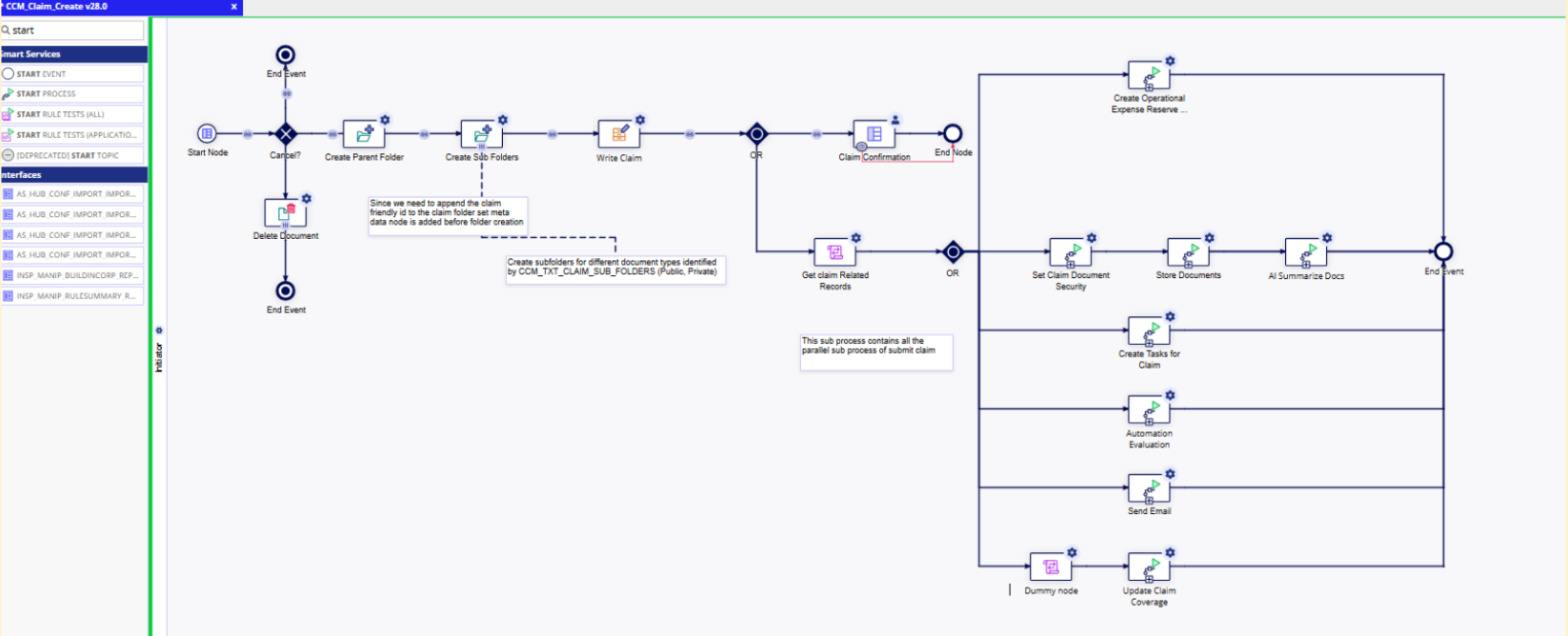Click the gear icon on Dummy node
Viewport: 1568px width, 636px height.
(1072, 552)
